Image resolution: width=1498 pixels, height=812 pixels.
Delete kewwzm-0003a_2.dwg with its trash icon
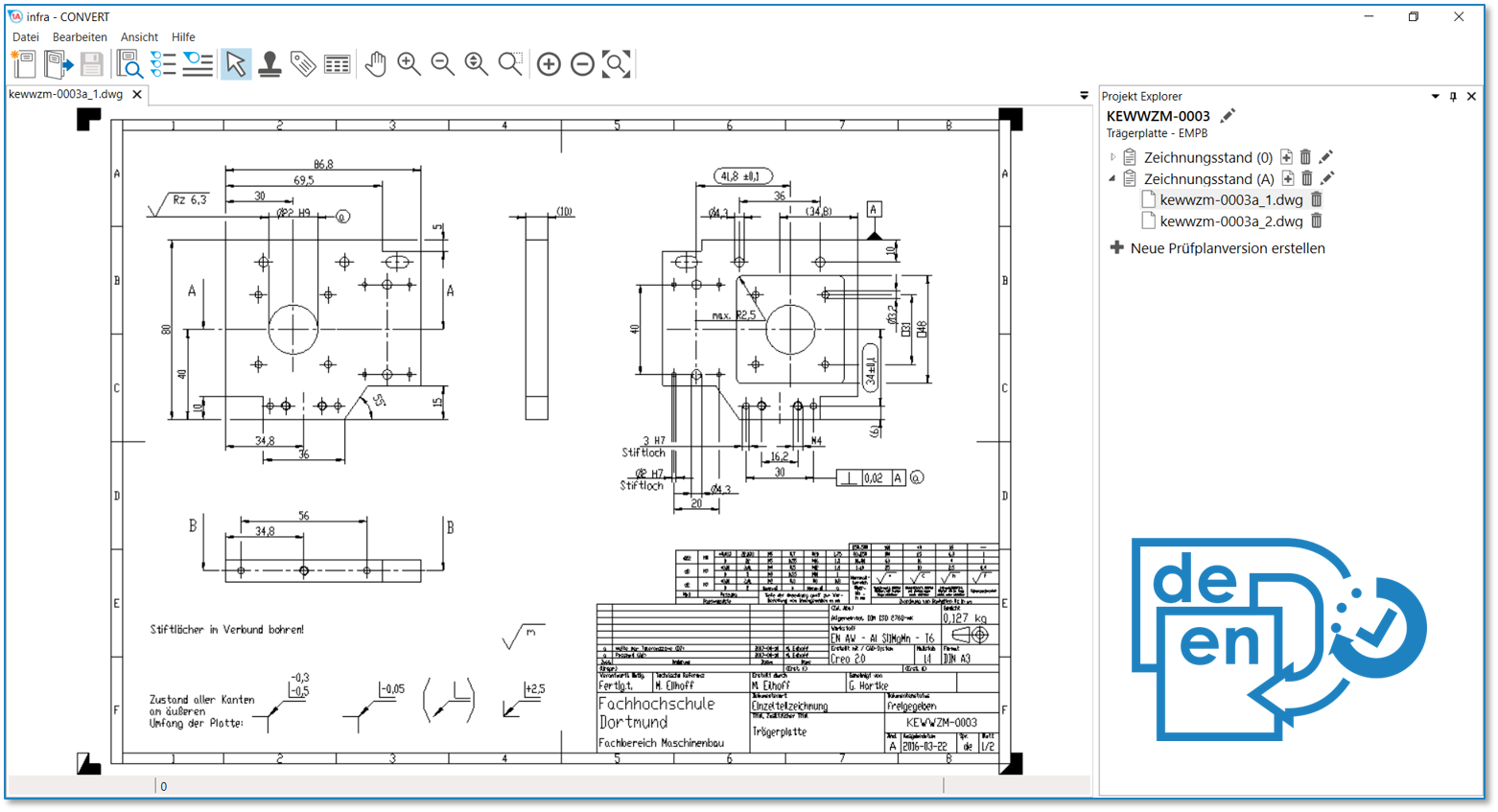[x=1317, y=221]
